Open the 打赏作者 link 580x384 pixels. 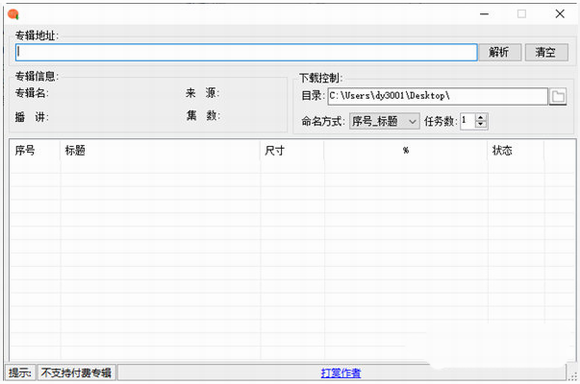[x=341, y=373]
